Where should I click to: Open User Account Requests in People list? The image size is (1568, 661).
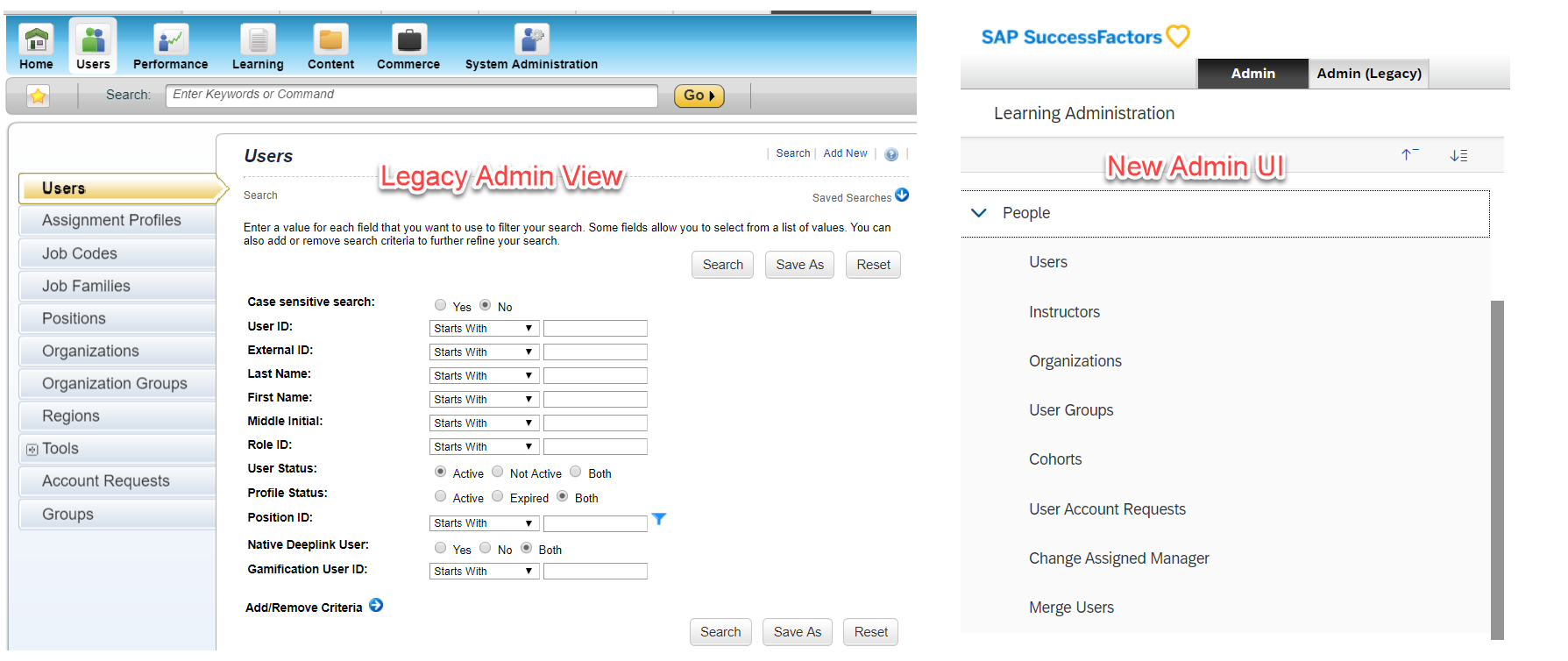pos(1107,509)
